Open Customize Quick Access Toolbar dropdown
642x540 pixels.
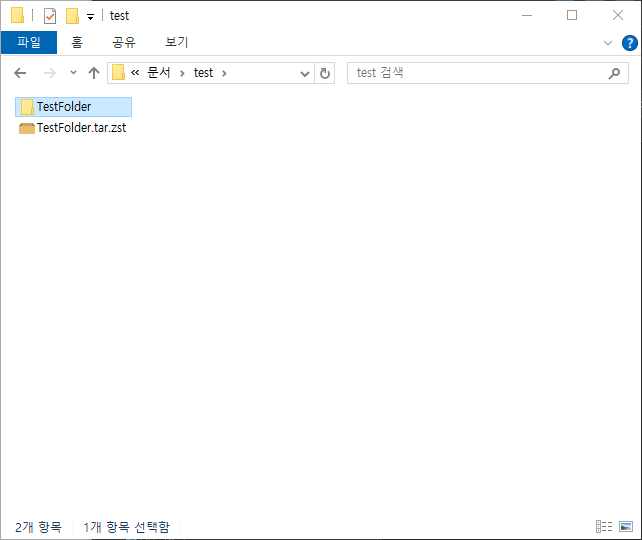tap(90, 17)
